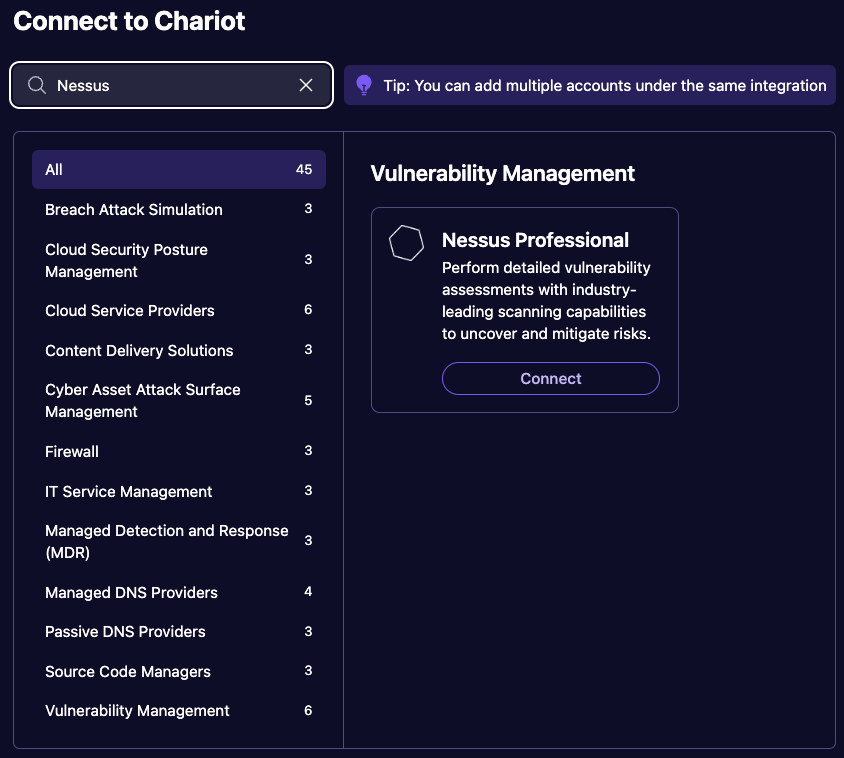Select Content Delivery Solutions category
Image resolution: width=844 pixels, height=758 pixels.
click(179, 350)
